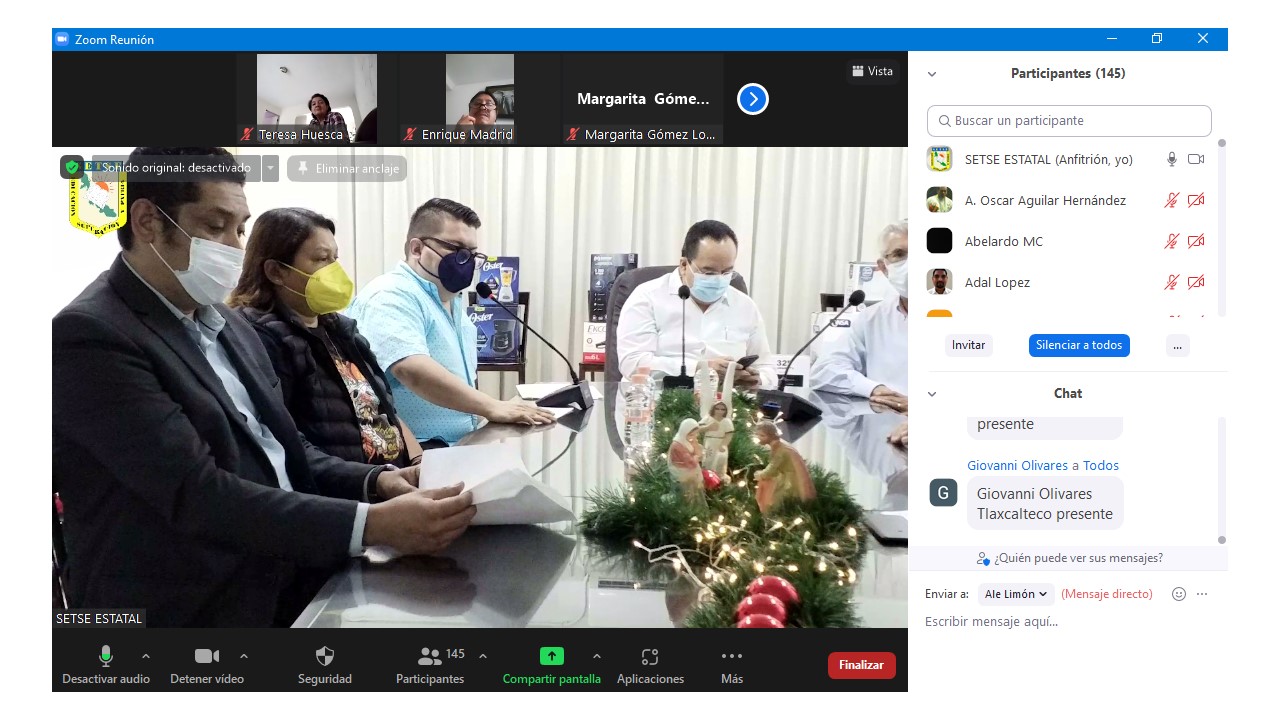Expand audio options arrow beside microphone

(x=146, y=656)
